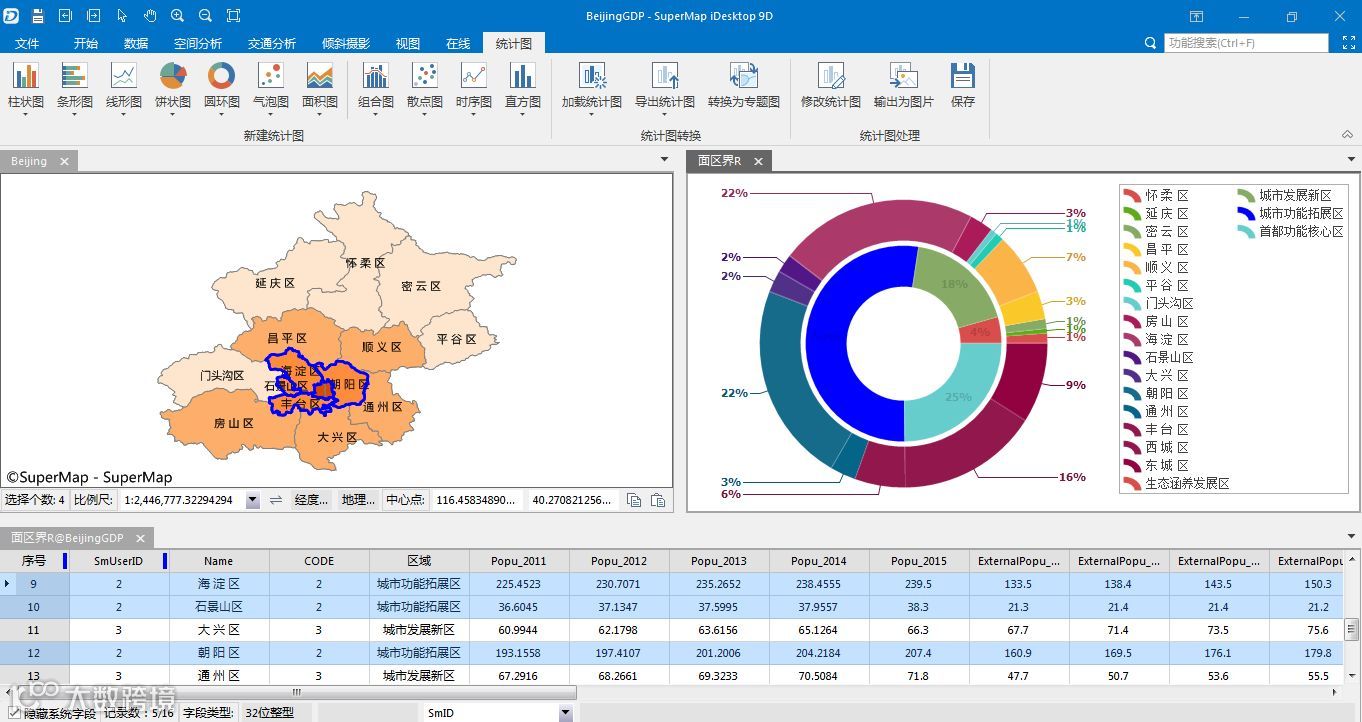The height and width of the screenshot is (722, 1362).
Task: Click 城市功能拓展区 legend swatch
Action: 1246,213
